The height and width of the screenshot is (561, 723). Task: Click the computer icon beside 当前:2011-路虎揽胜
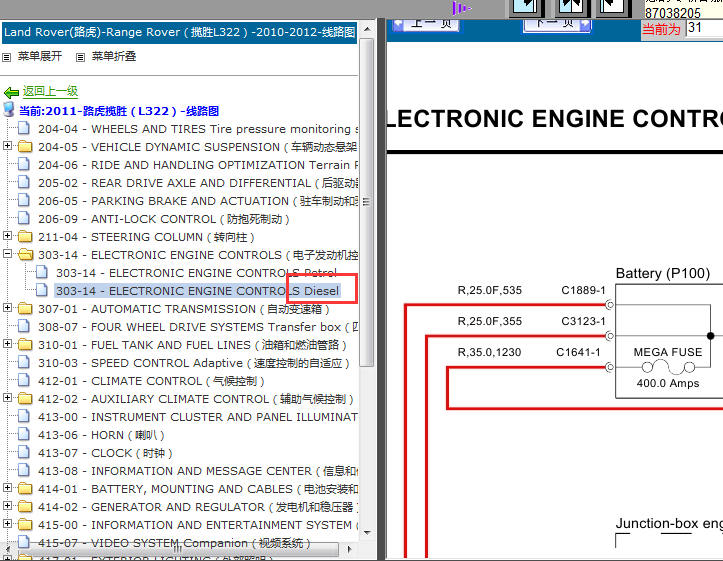tap(9, 110)
